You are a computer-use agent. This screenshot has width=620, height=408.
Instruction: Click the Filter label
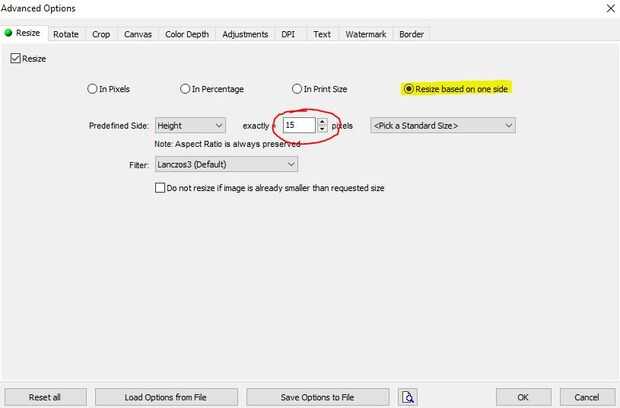pos(139,165)
